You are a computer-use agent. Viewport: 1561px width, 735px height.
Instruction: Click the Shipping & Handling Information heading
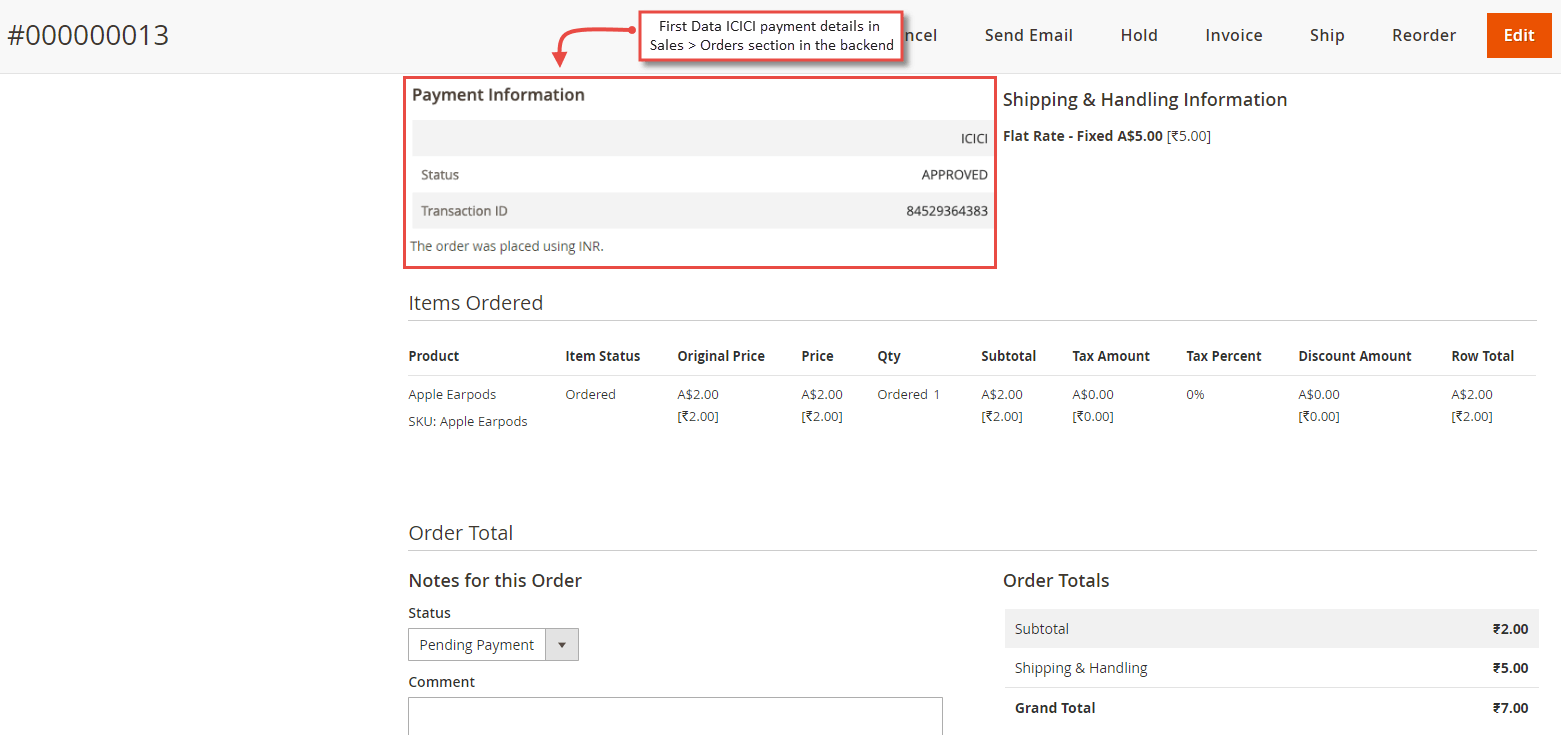pyautogui.click(x=1144, y=99)
